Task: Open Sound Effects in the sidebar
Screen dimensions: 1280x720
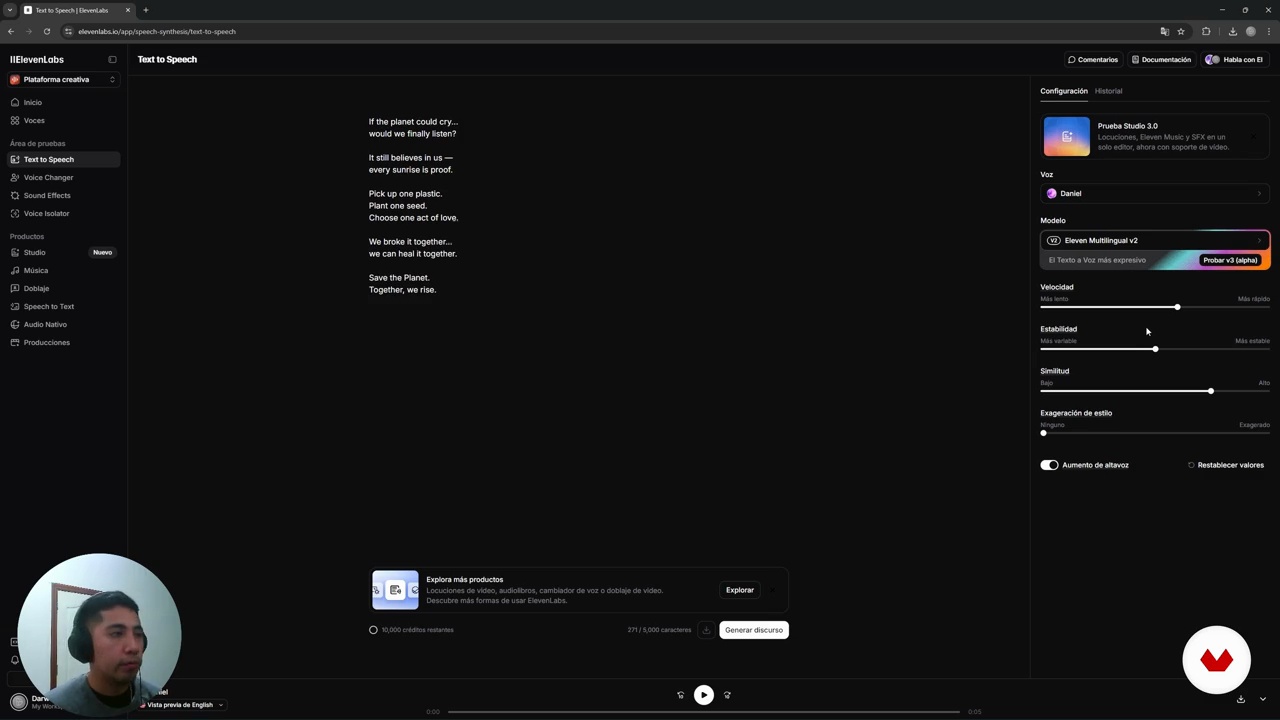Action: [x=64, y=195]
